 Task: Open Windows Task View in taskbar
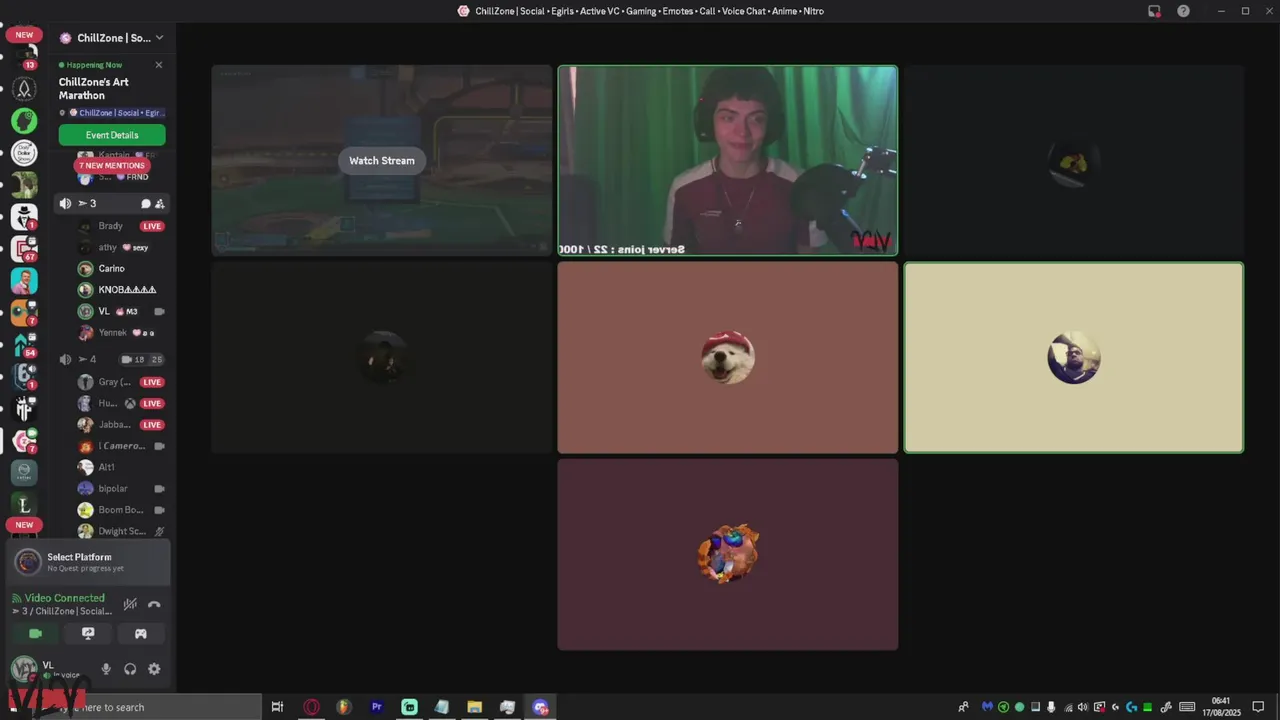pos(278,707)
